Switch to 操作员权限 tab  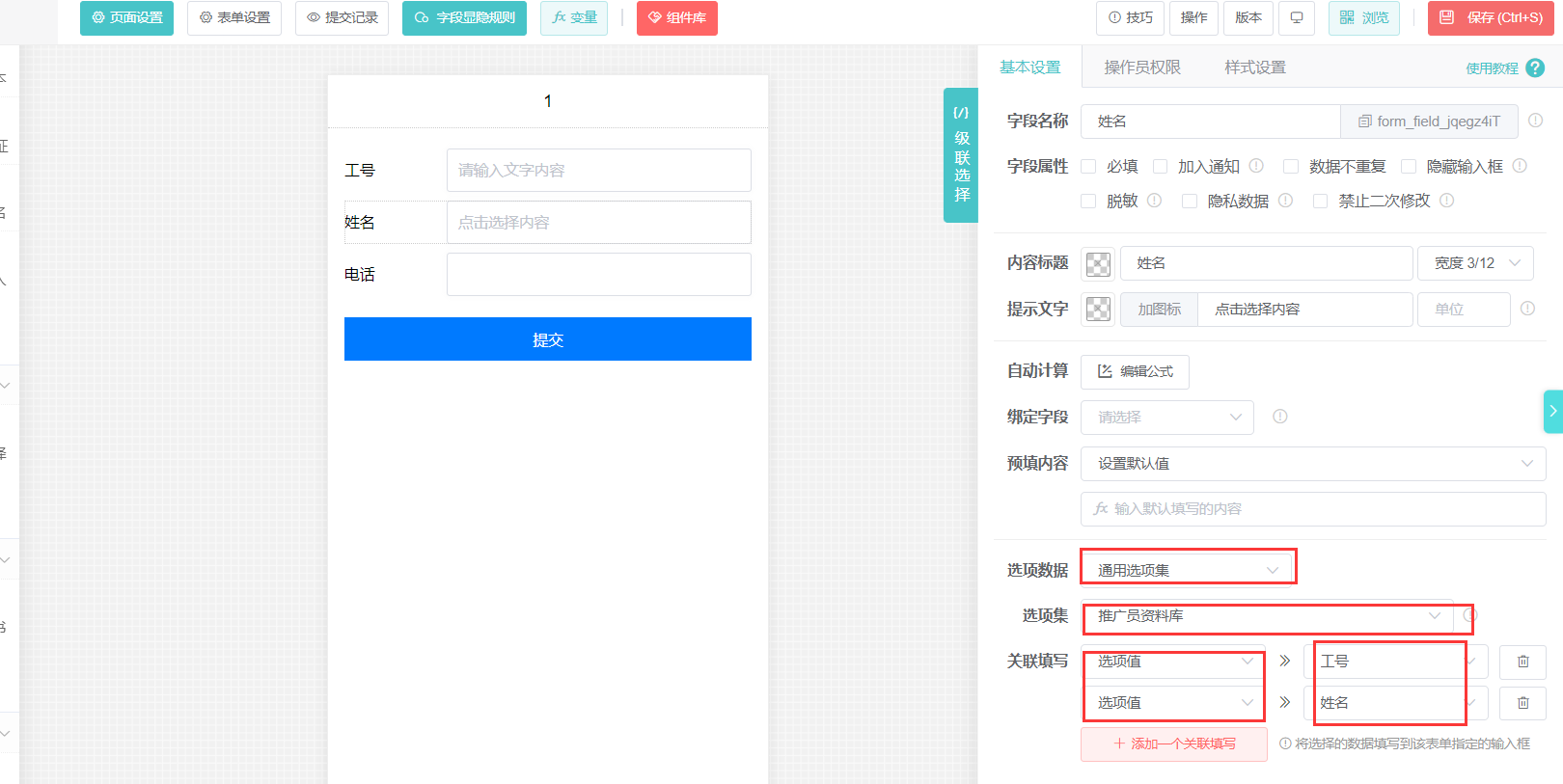1142,68
